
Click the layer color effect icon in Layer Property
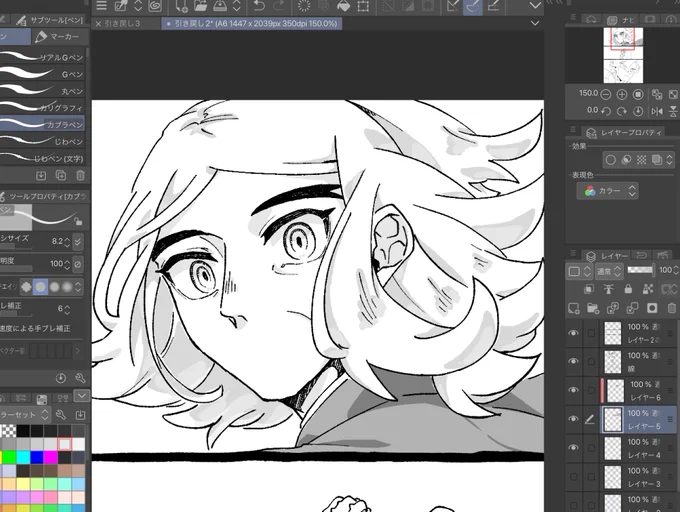657,160
